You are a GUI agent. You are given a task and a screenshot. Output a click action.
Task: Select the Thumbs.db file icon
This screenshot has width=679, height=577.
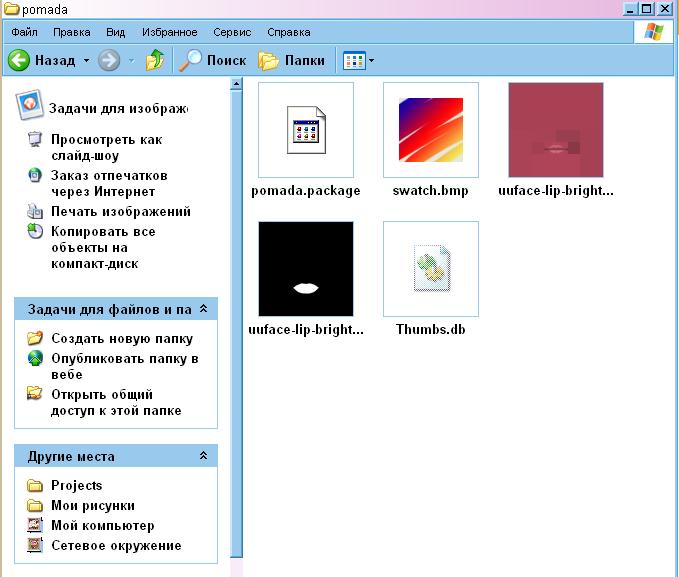[431, 269]
